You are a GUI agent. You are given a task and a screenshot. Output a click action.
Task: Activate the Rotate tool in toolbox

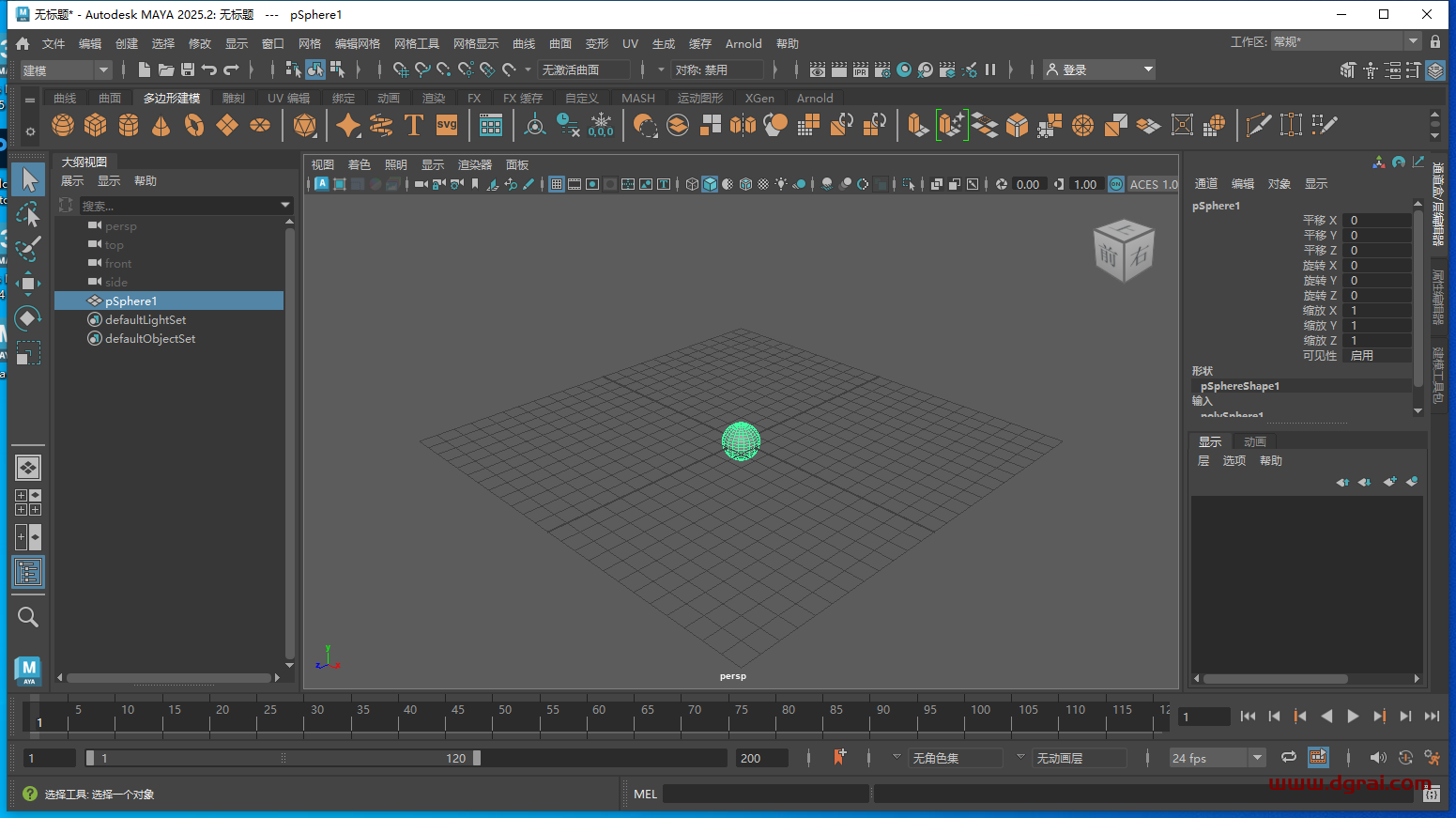point(28,318)
